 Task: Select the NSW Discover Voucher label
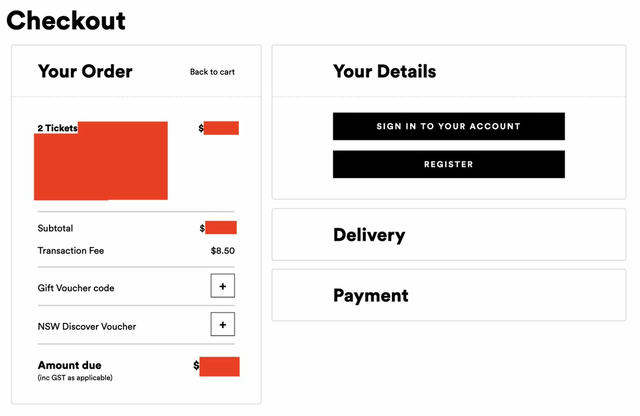pyautogui.click(x=87, y=327)
